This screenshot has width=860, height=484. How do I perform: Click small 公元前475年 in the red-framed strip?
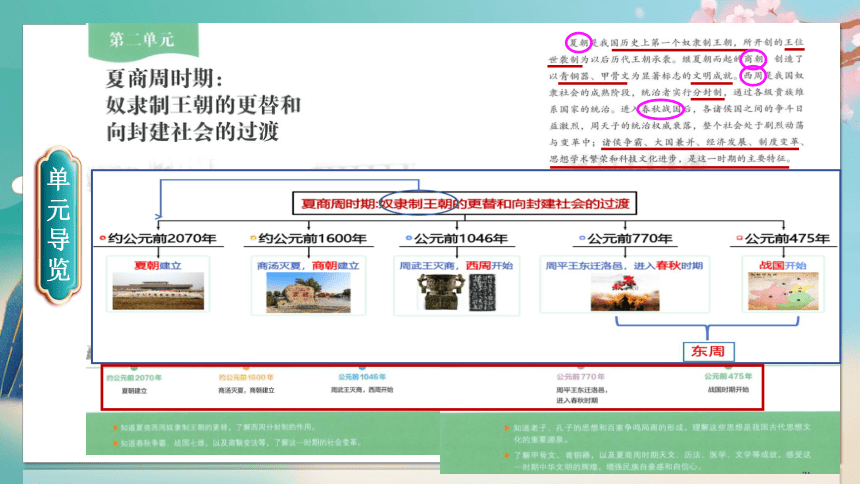728,376
